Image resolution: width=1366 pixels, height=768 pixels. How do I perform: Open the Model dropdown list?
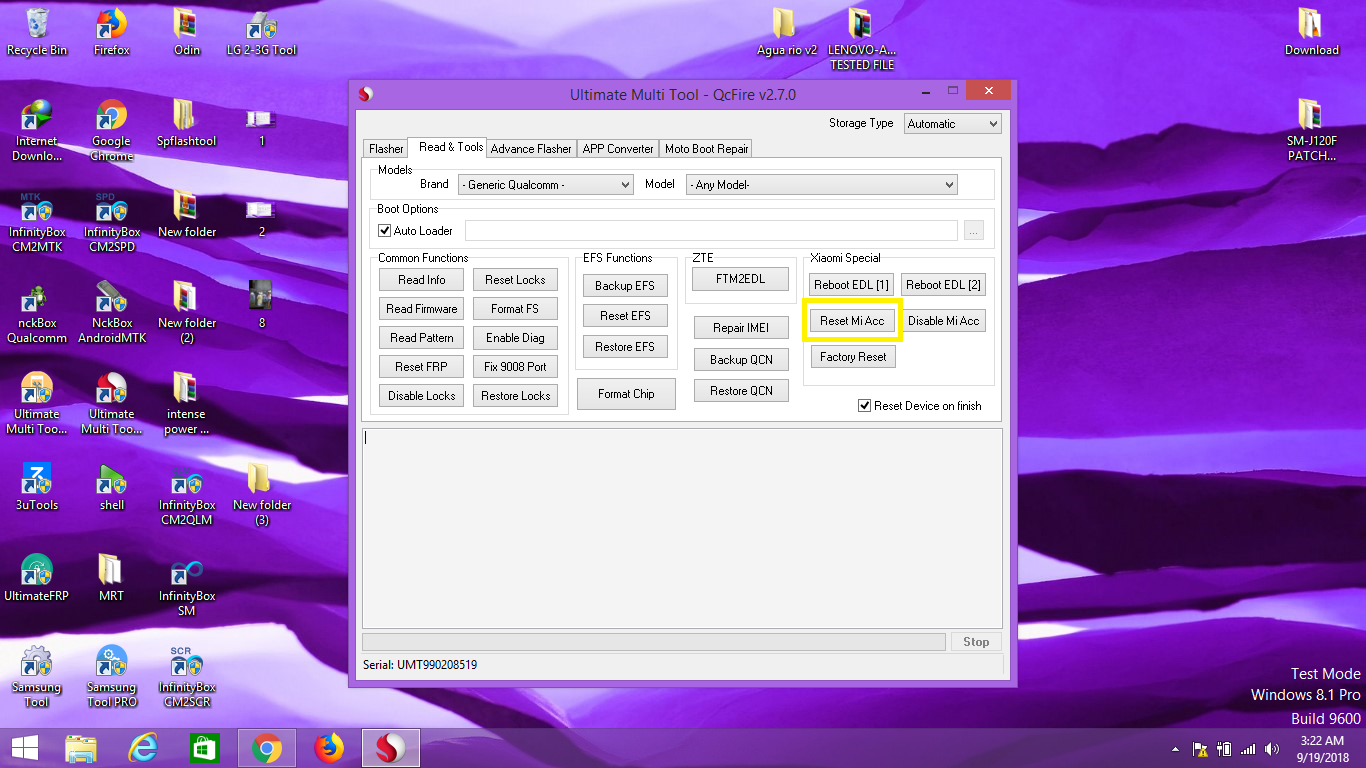pyautogui.click(x=822, y=185)
